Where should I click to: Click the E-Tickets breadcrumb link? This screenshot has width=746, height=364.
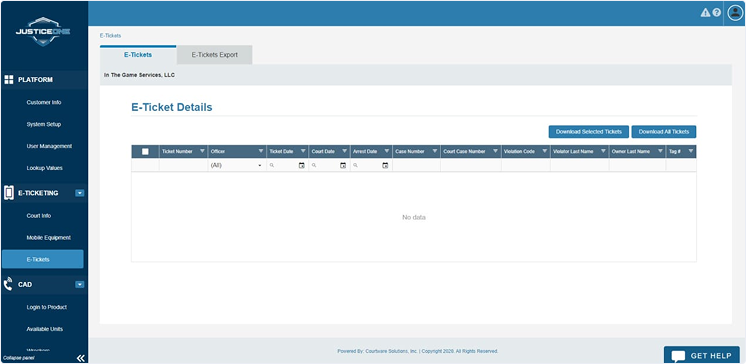click(x=110, y=36)
